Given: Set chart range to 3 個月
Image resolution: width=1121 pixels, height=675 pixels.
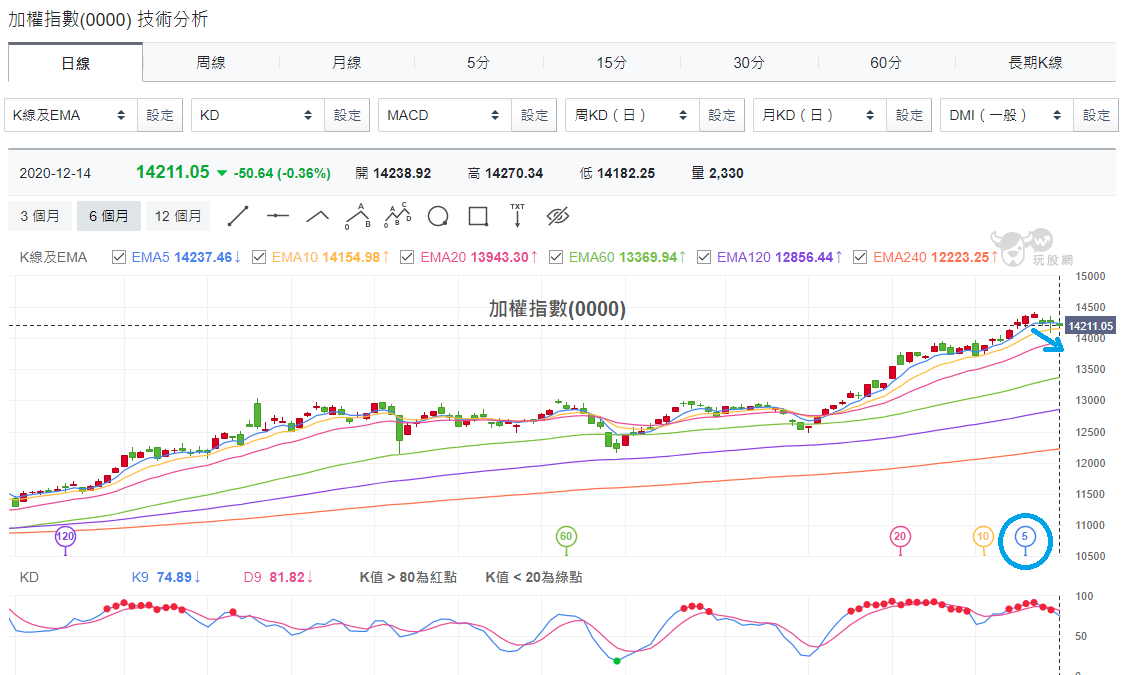Looking at the screenshot, I should [x=40, y=216].
